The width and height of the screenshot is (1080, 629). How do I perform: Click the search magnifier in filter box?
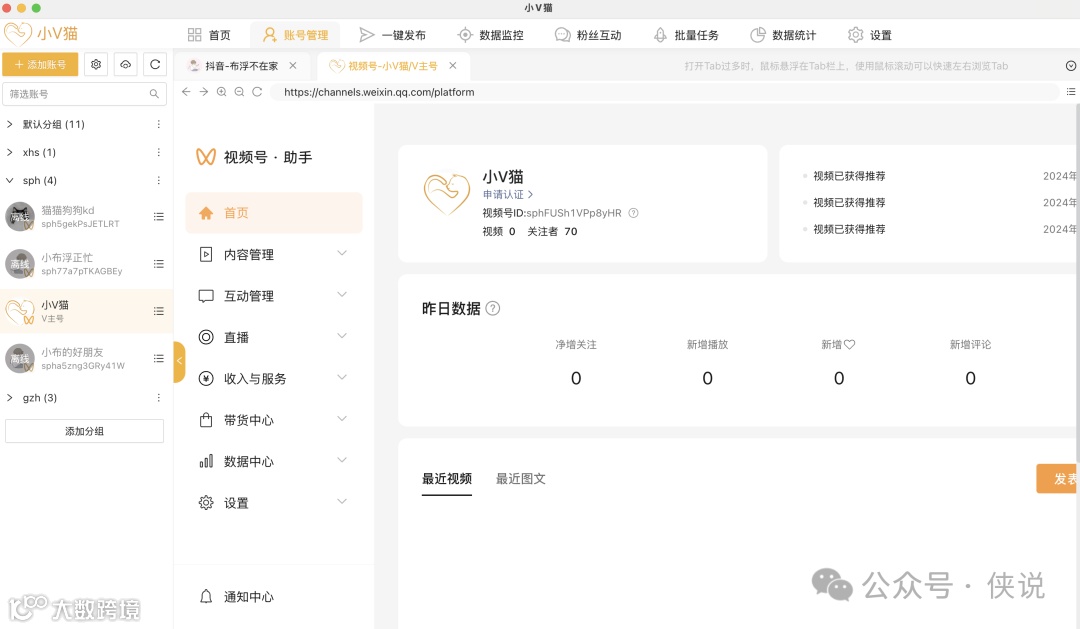[x=154, y=94]
